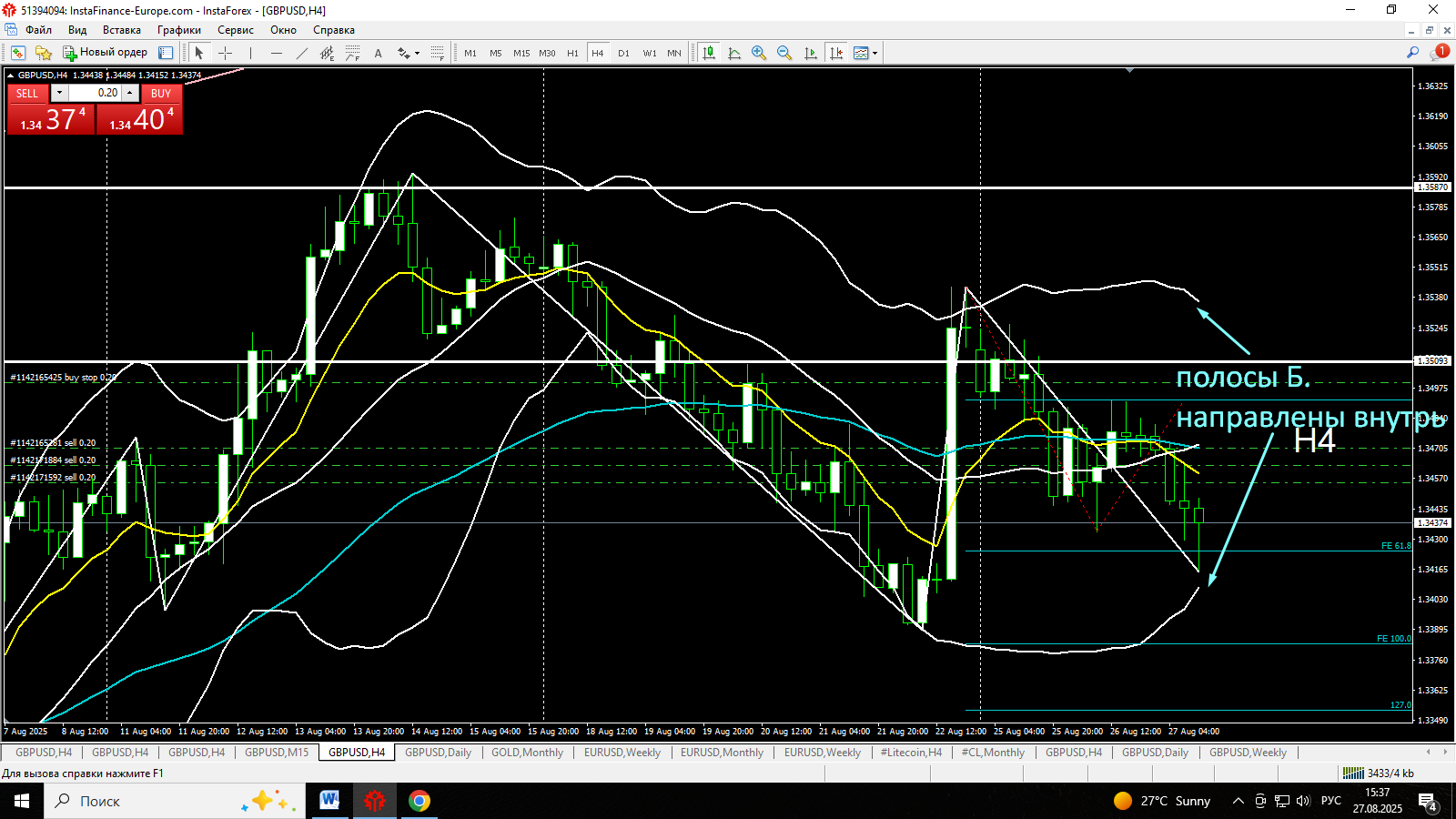Open the notifications chat bubble
The width and height of the screenshot is (1456, 819).
click(1440, 53)
